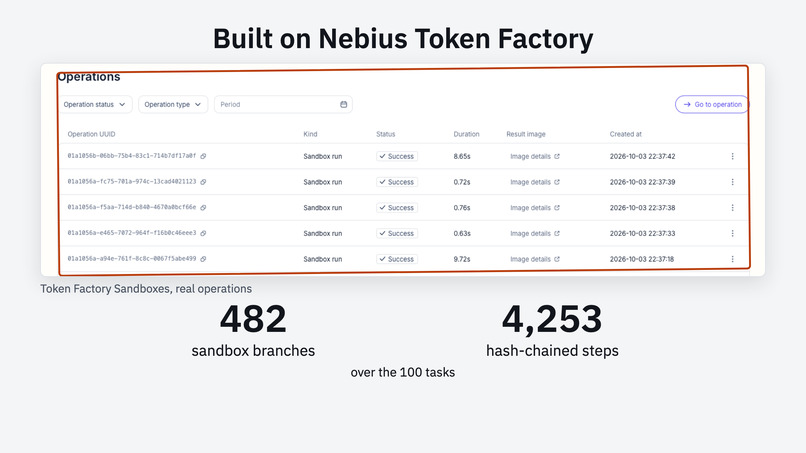Sort by Duration column header
This screenshot has height=453, width=806.
(x=466, y=134)
